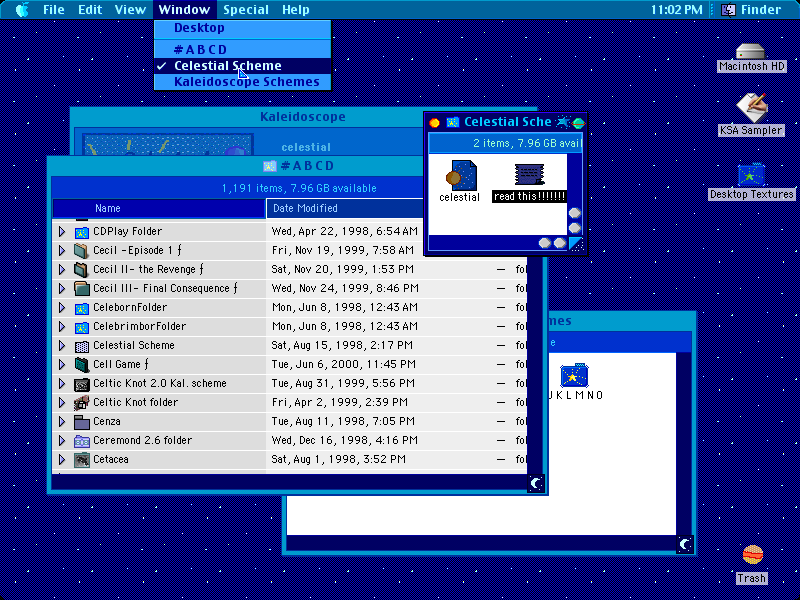The width and height of the screenshot is (800, 600).
Task: Expand the CelebrimborFolder row
Action: (x=62, y=327)
